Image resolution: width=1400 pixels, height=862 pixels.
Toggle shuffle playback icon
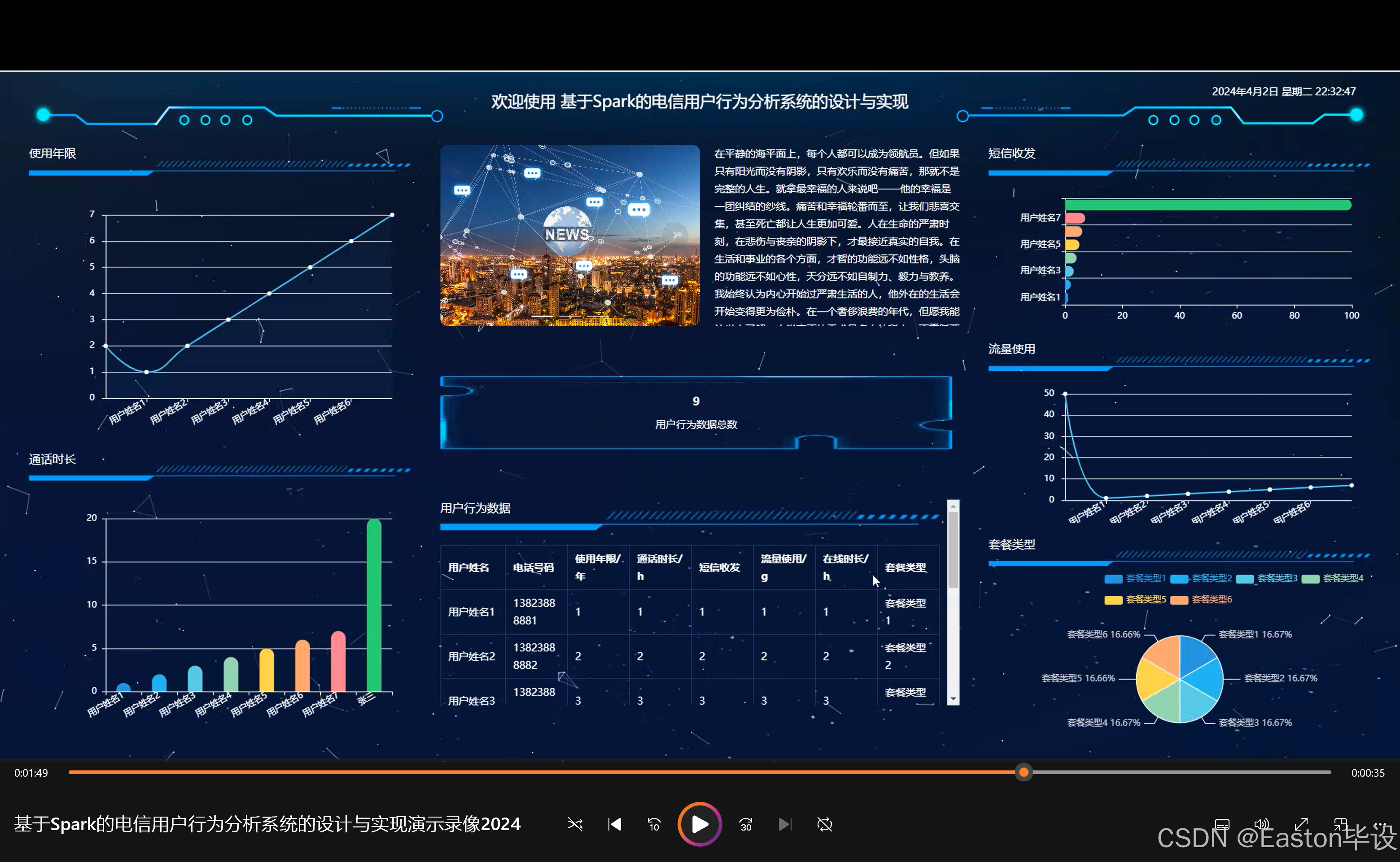[575, 824]
